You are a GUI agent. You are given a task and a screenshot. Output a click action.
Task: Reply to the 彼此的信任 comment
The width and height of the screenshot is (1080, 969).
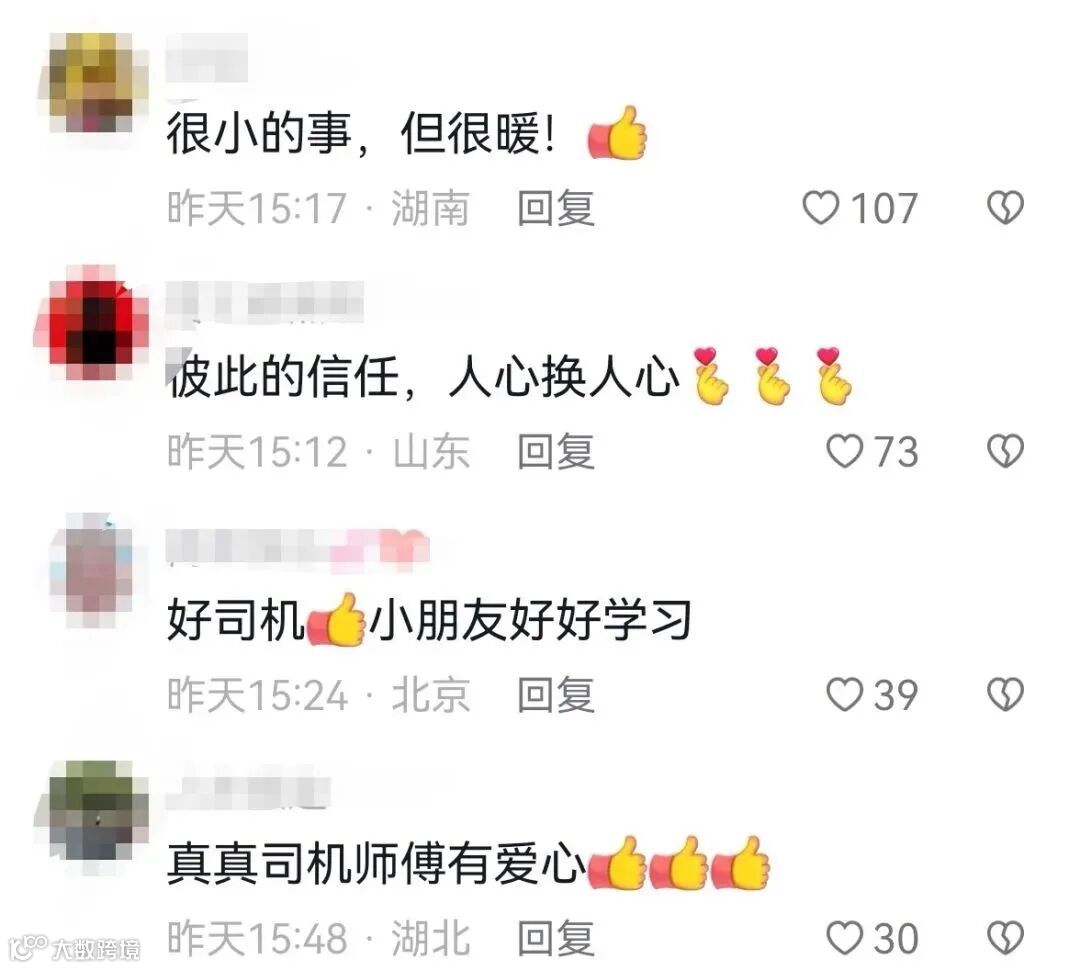click(556, 452)
